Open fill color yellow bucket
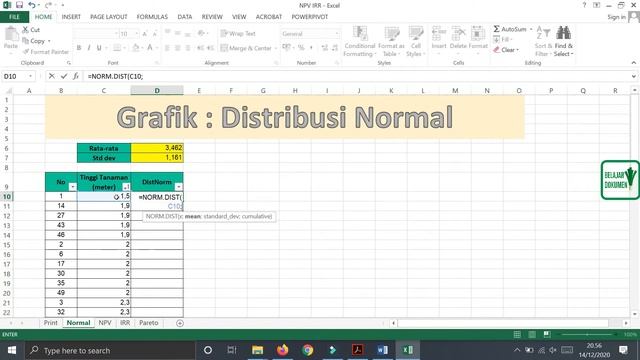This screenshot has height=360, width=640. click(136, 48)
